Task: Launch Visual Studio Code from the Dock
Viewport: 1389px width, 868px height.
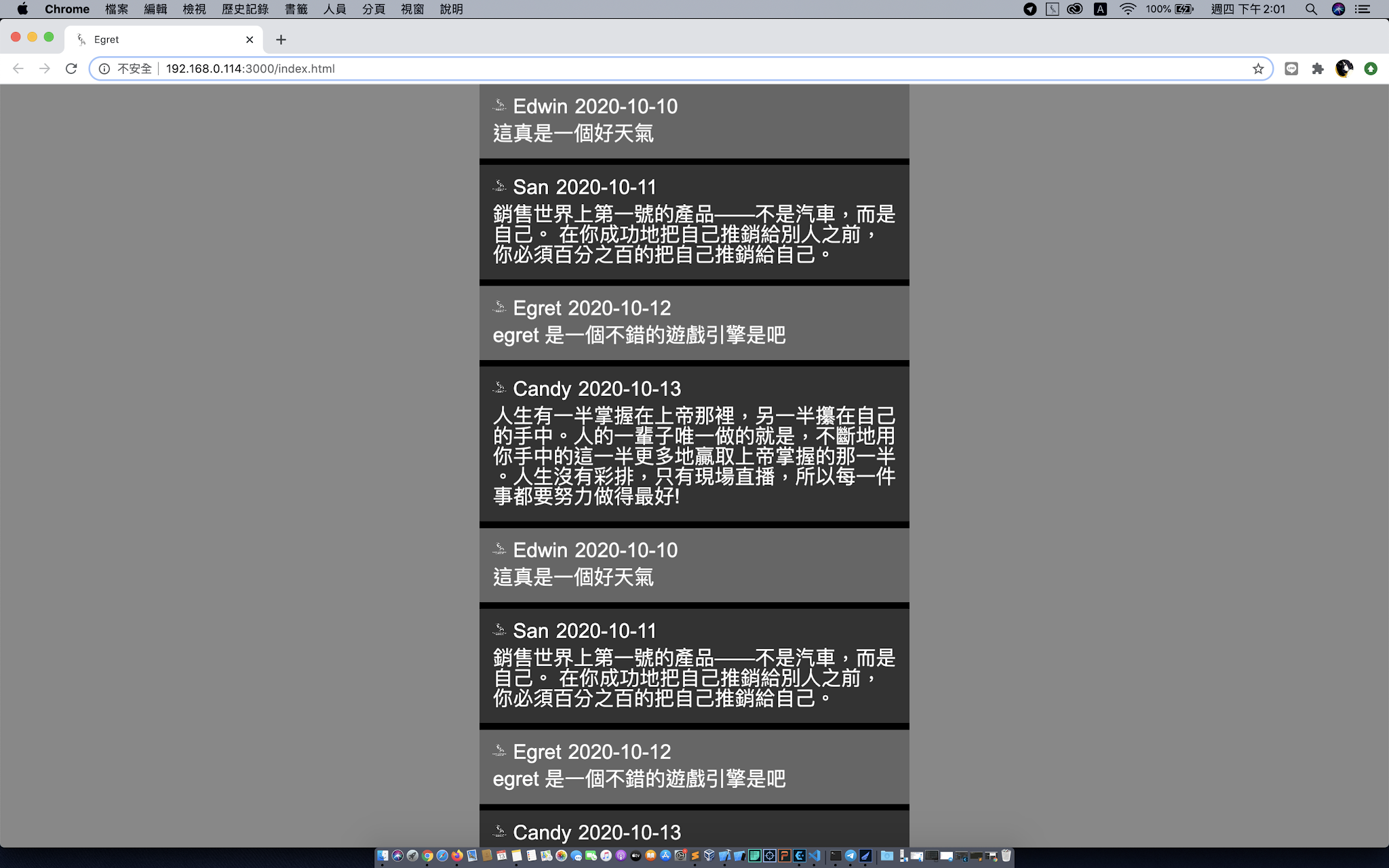Action: tap(814, 857)
